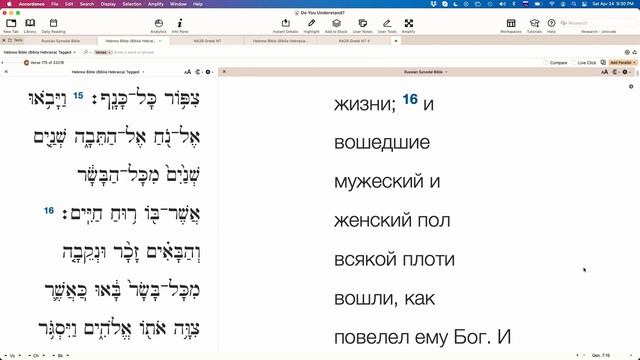This screenshot has height=360, width=640.
Task: Open the Amplify menu
Action: (156, 4)
